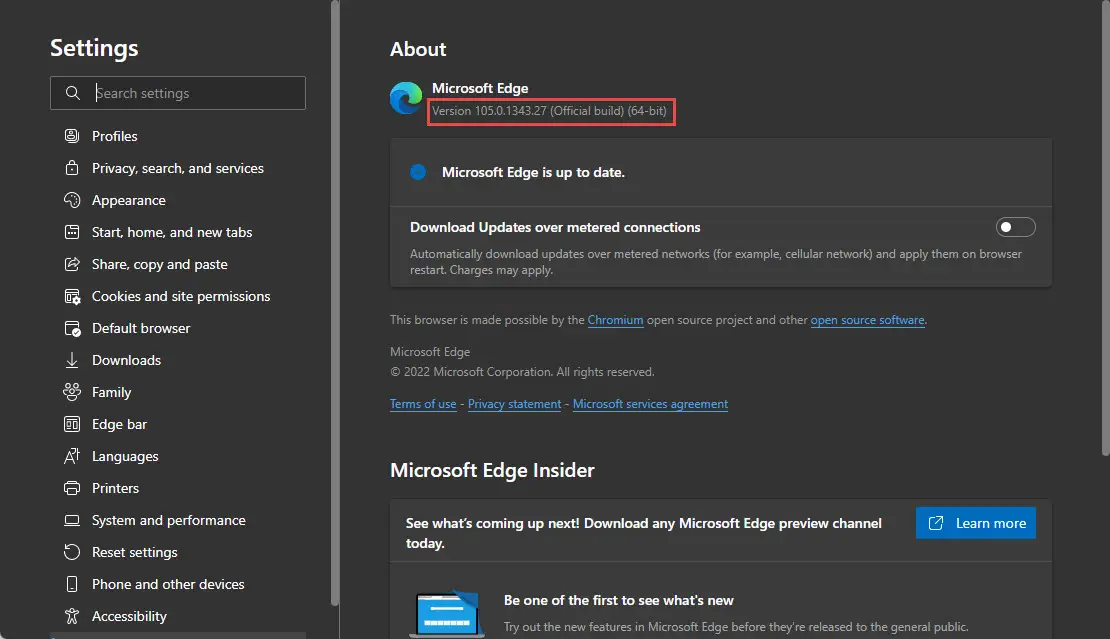This screenshot has height=639, width=1110.
Task: Go to Privacy, search, and services
Action: coord(178,168)
